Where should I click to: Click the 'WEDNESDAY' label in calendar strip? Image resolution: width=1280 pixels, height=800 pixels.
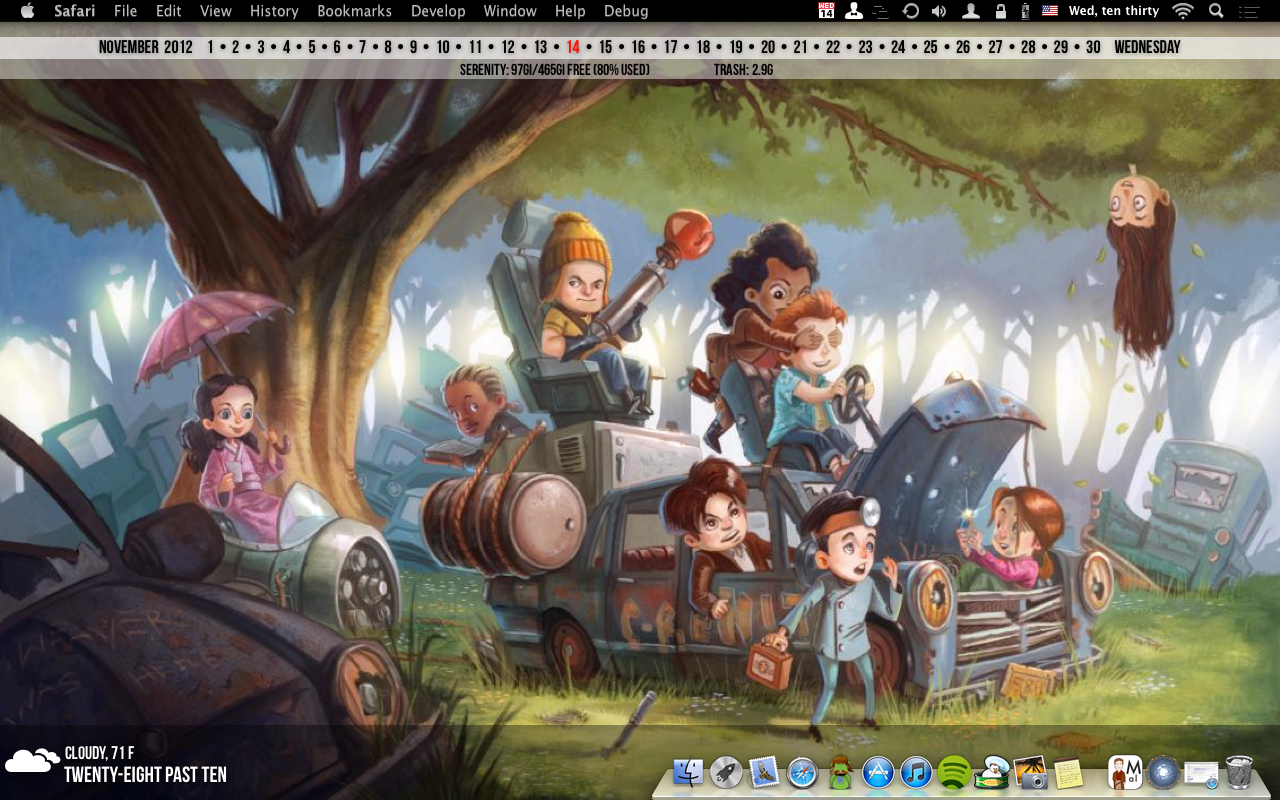(x=1147, y=47)
